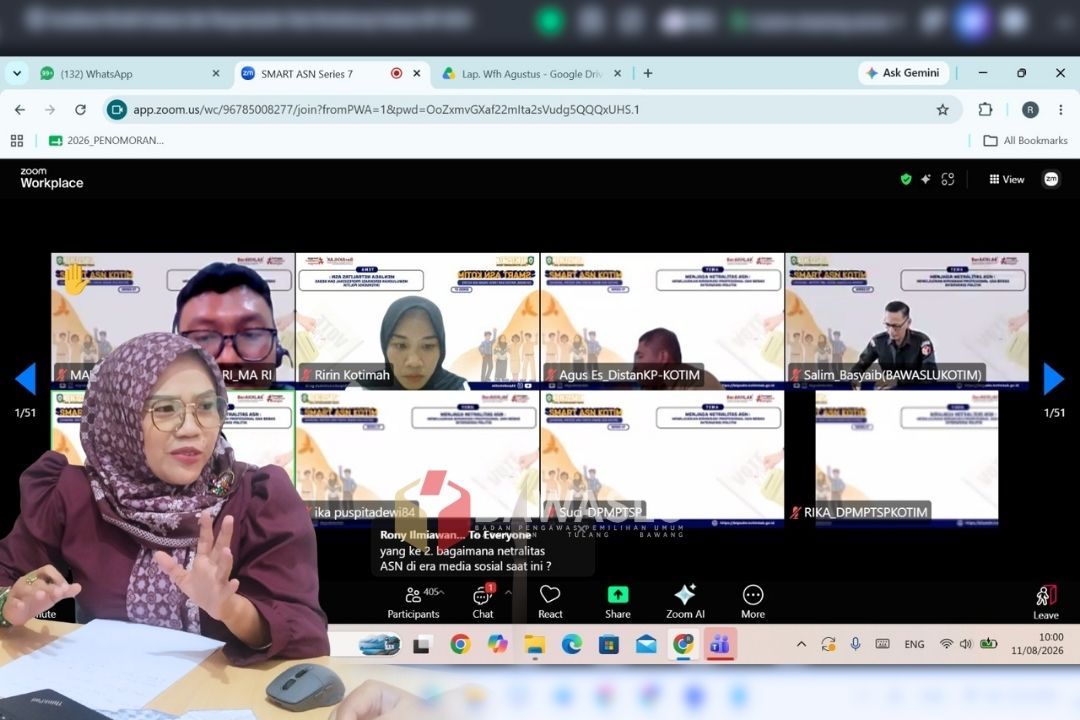Open Zoom AI companion
This screenshot has width=1080, height=720.
[x=685, y=602]
